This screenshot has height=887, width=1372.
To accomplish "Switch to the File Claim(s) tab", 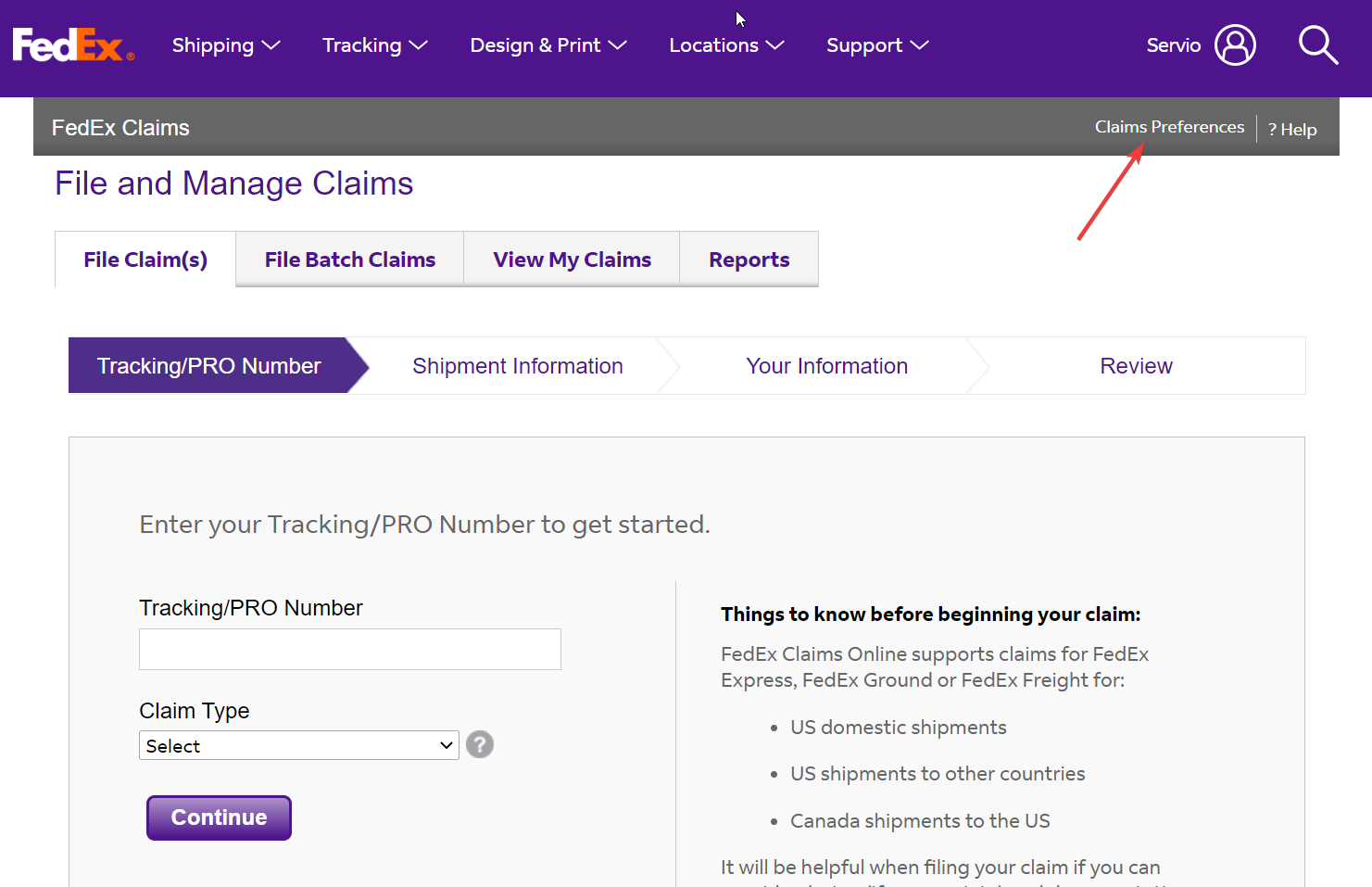I will click(x=145, y=260).
